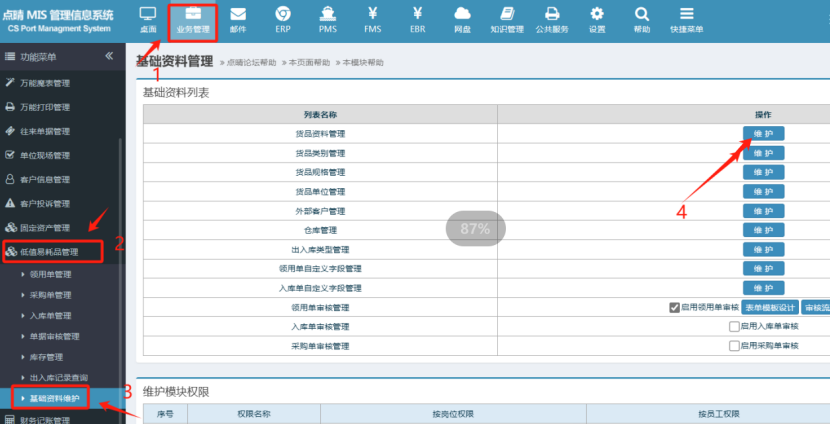Open 知识管理 book icon
The height and width of the screenshot is (425, 830).
[507, 18]
